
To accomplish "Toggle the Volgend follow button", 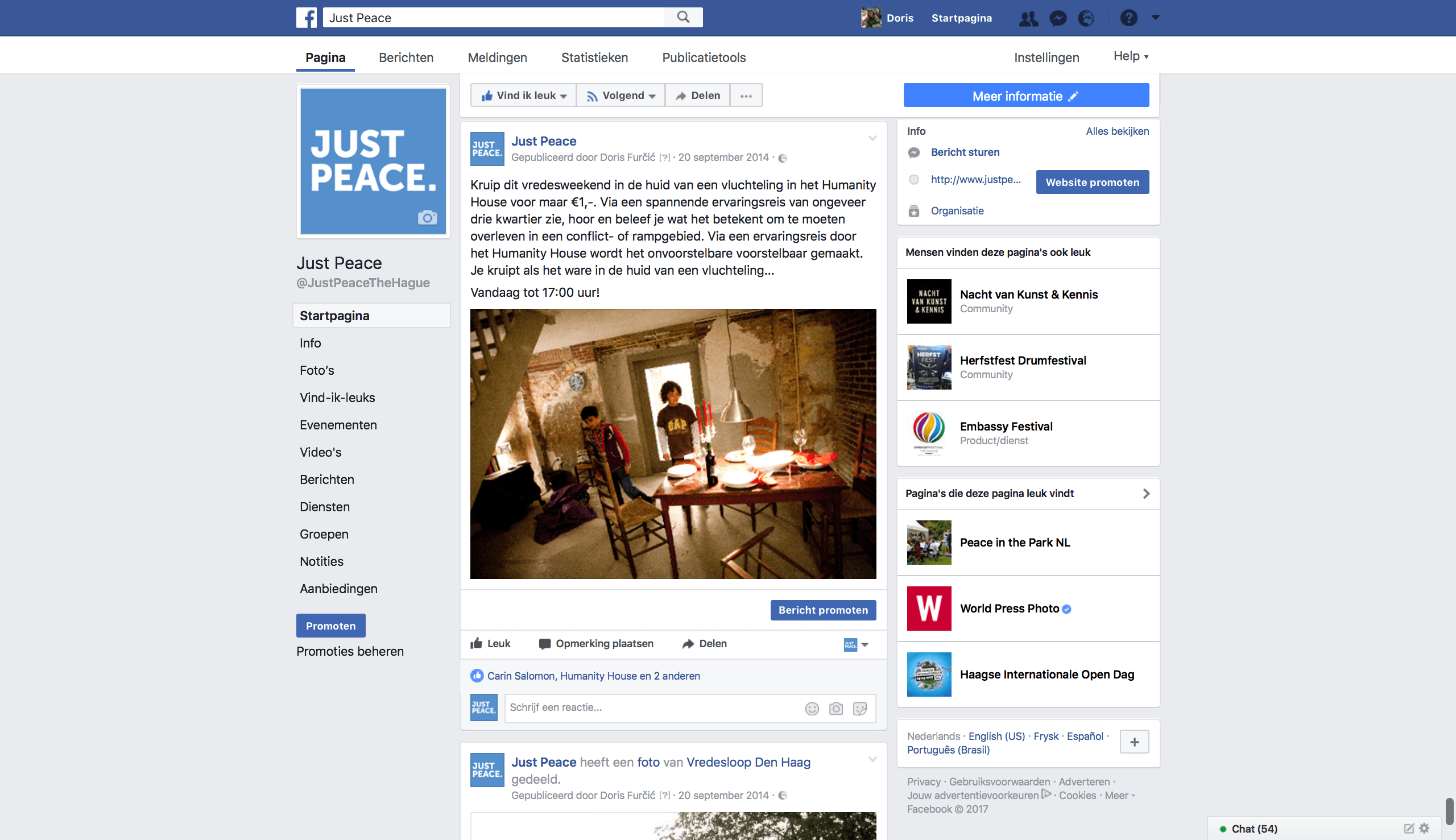I will (x=621, y=95).
